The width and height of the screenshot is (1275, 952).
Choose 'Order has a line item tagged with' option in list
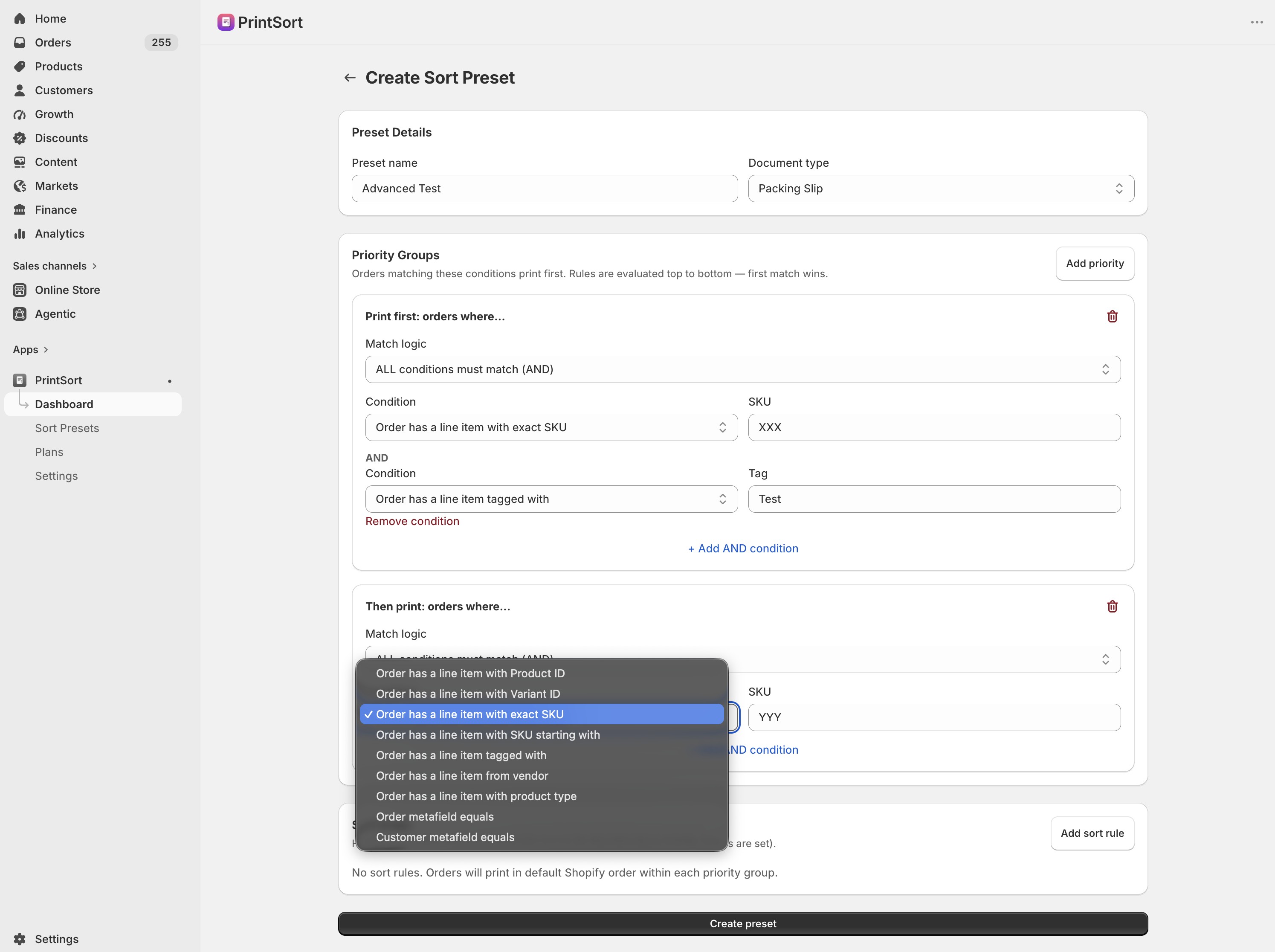click(x=542, y=755)
